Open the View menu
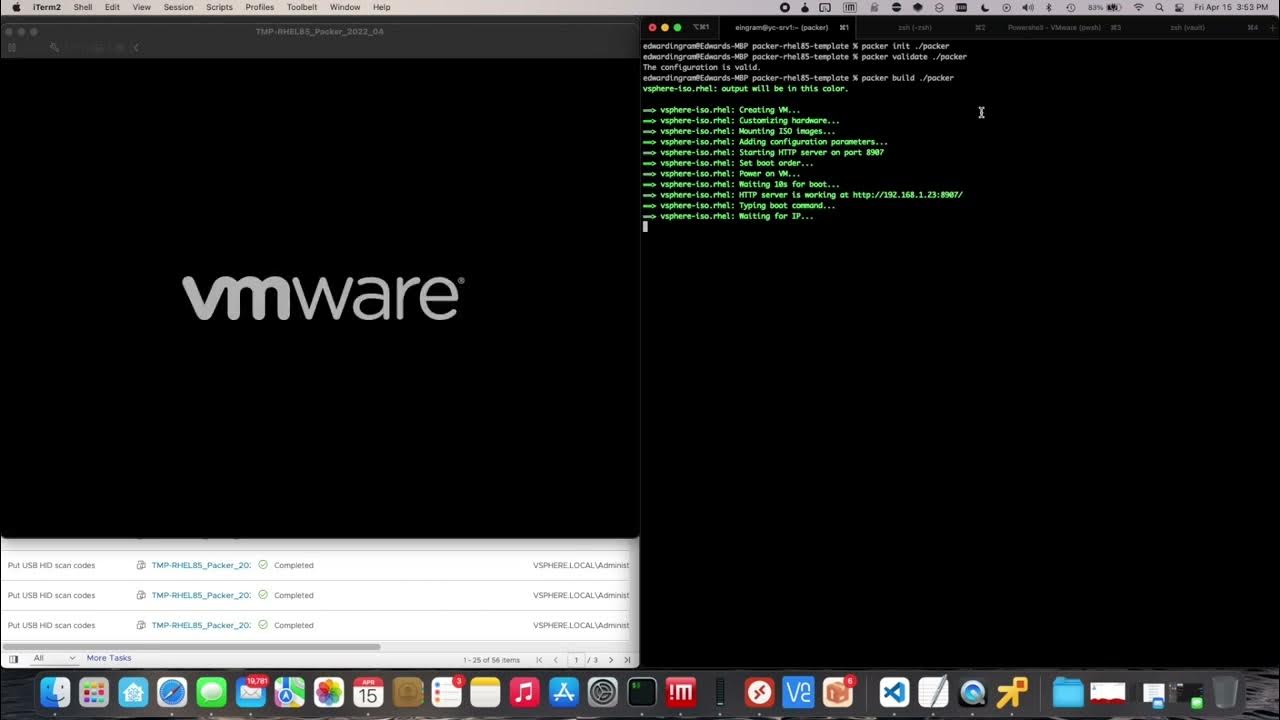1280x720 pixels. pos(142,7)
